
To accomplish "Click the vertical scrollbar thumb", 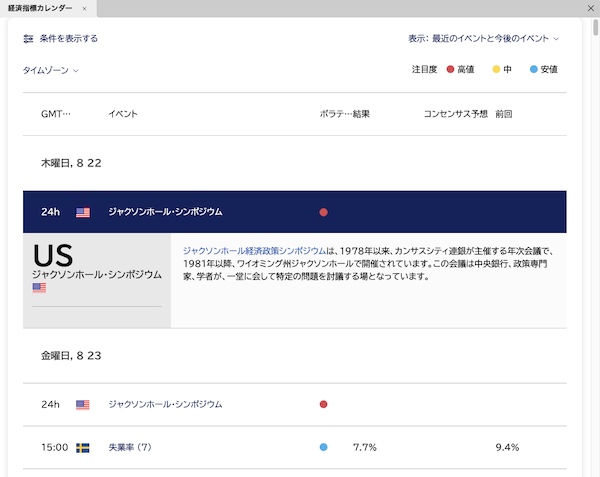I will click(595, 28).
